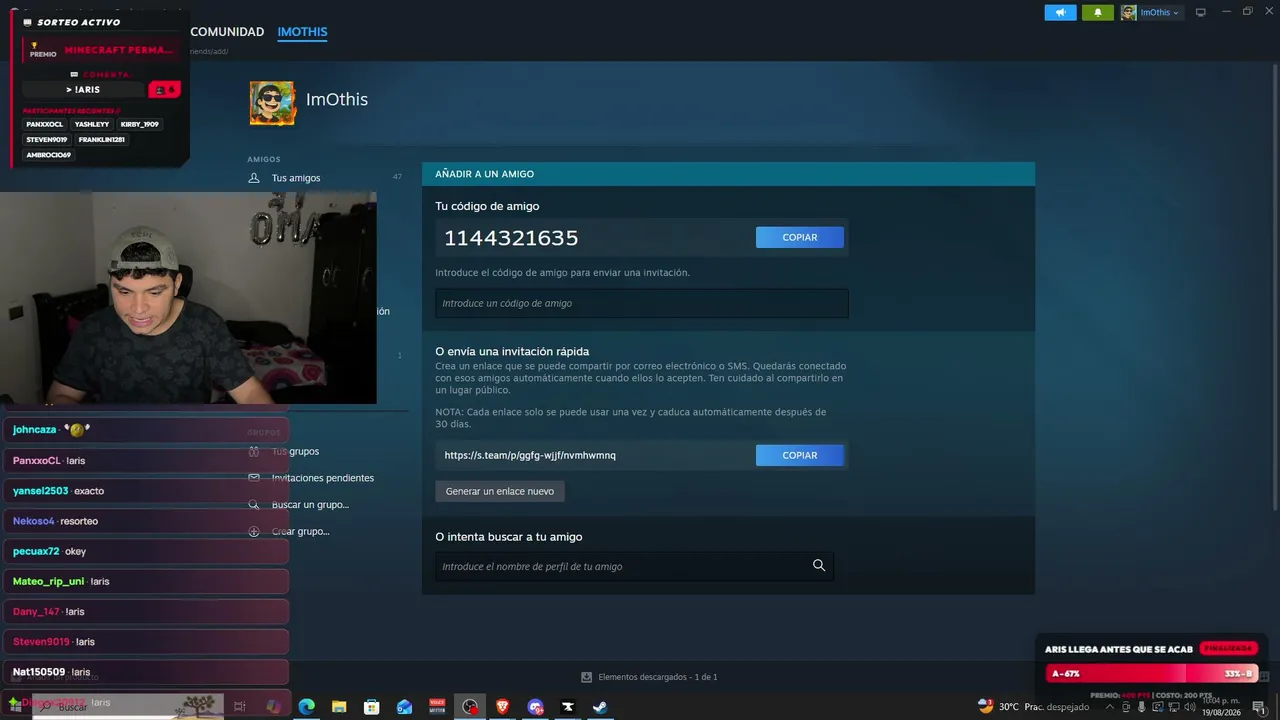The width and height of the screenshot is (1280, 720).
Task: Open Outlook from taskbar
Action: point(404,707)
